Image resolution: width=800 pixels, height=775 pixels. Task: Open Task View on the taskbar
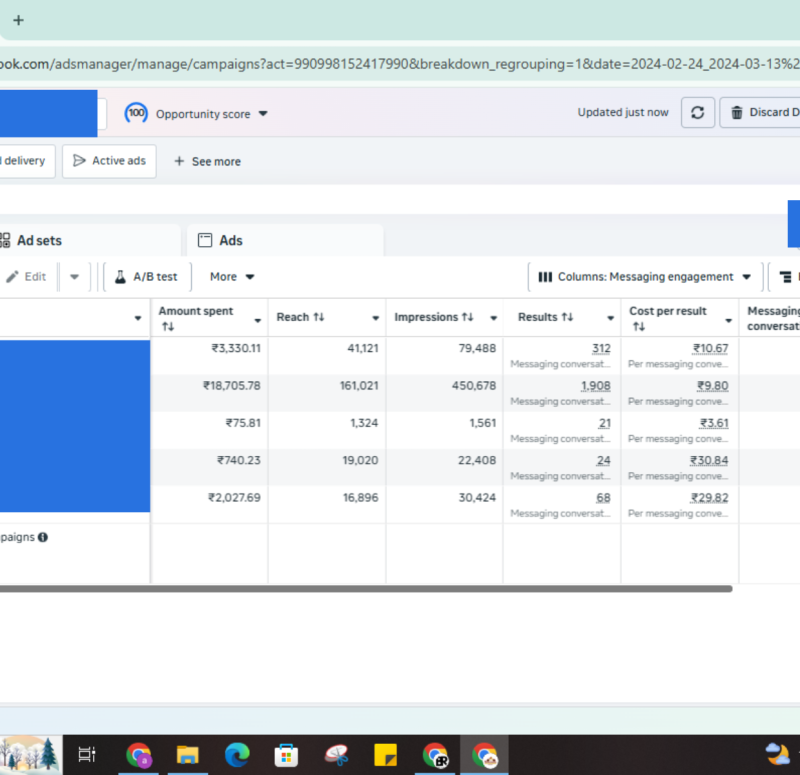[87, 755]
